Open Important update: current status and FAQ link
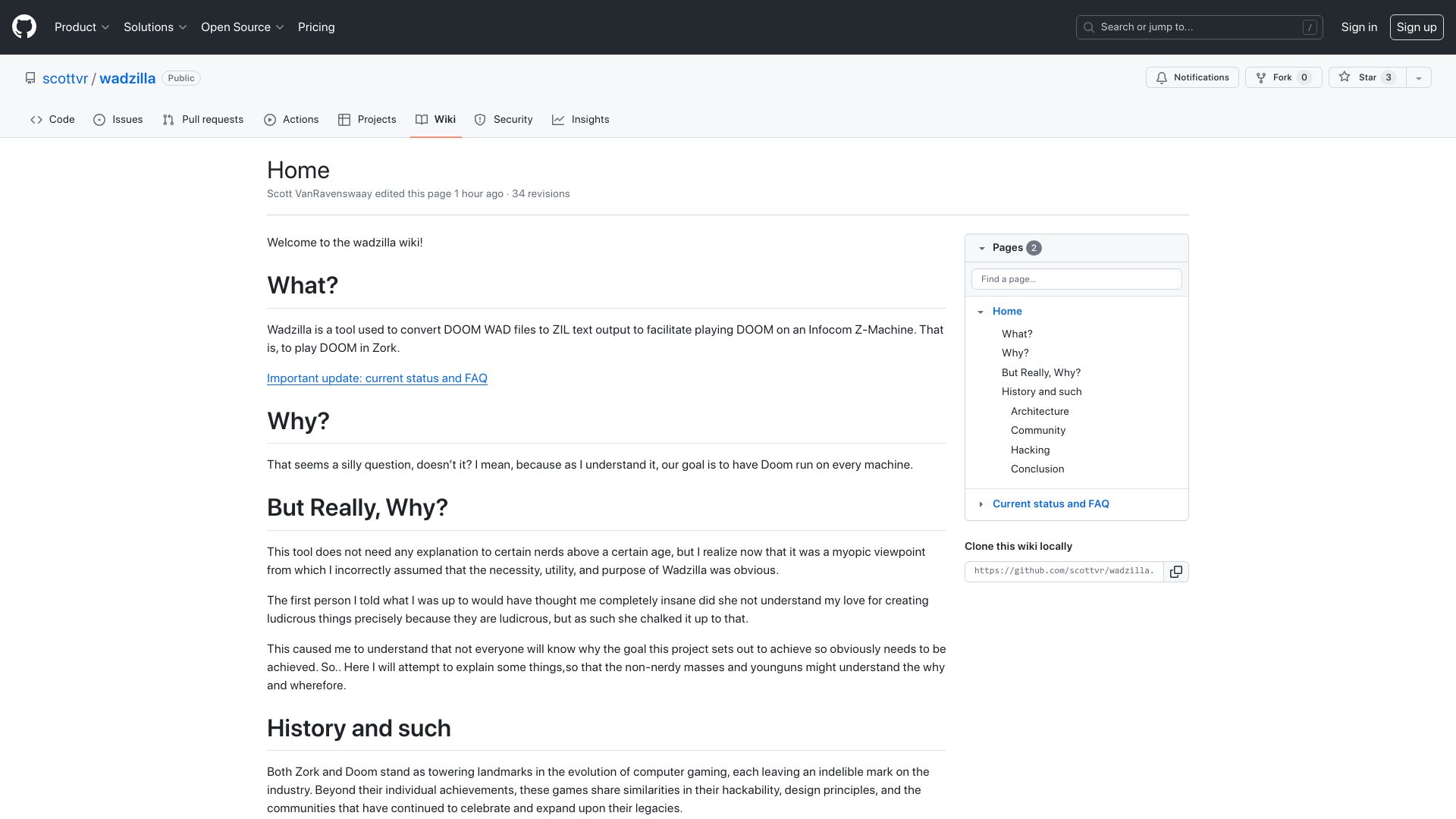Image resolution: width=1456 pixels, height=819 pixels. coord(377,378)
